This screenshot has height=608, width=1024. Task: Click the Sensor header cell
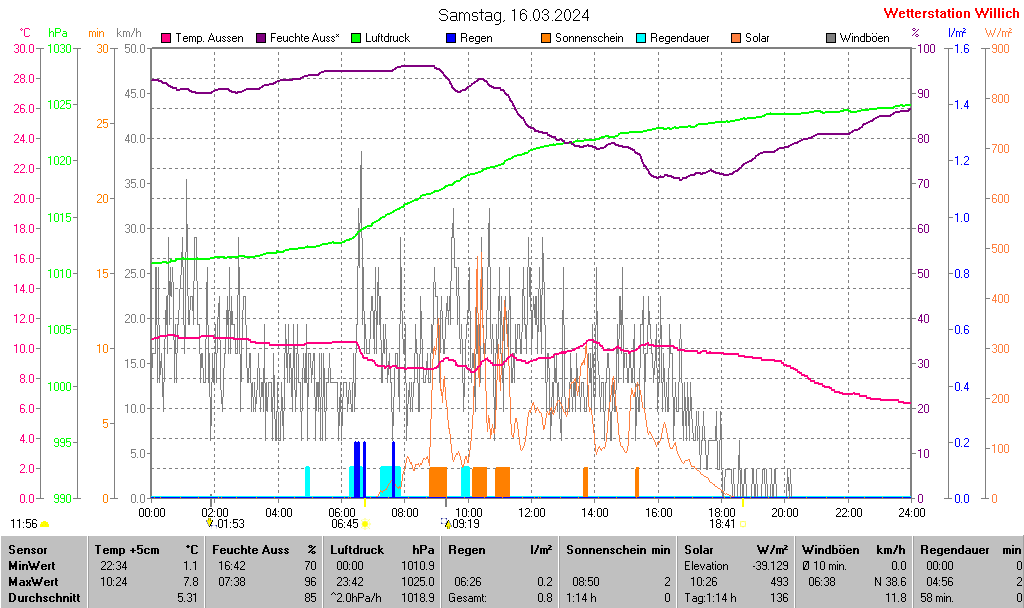pyautogui.click(x=27, y=550)
